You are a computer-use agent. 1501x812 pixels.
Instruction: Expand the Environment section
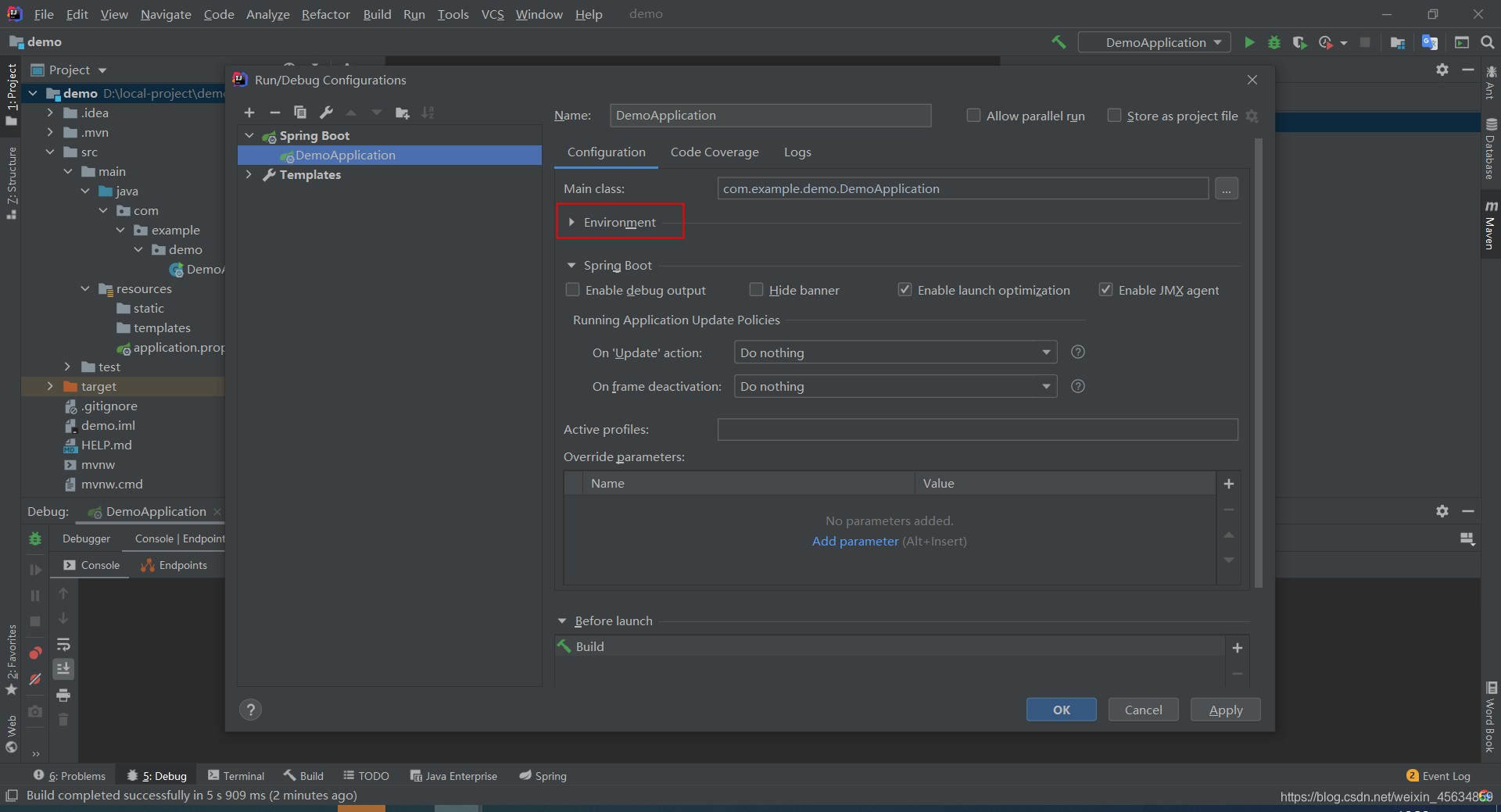pyautogui.click(x=571, y=222)
